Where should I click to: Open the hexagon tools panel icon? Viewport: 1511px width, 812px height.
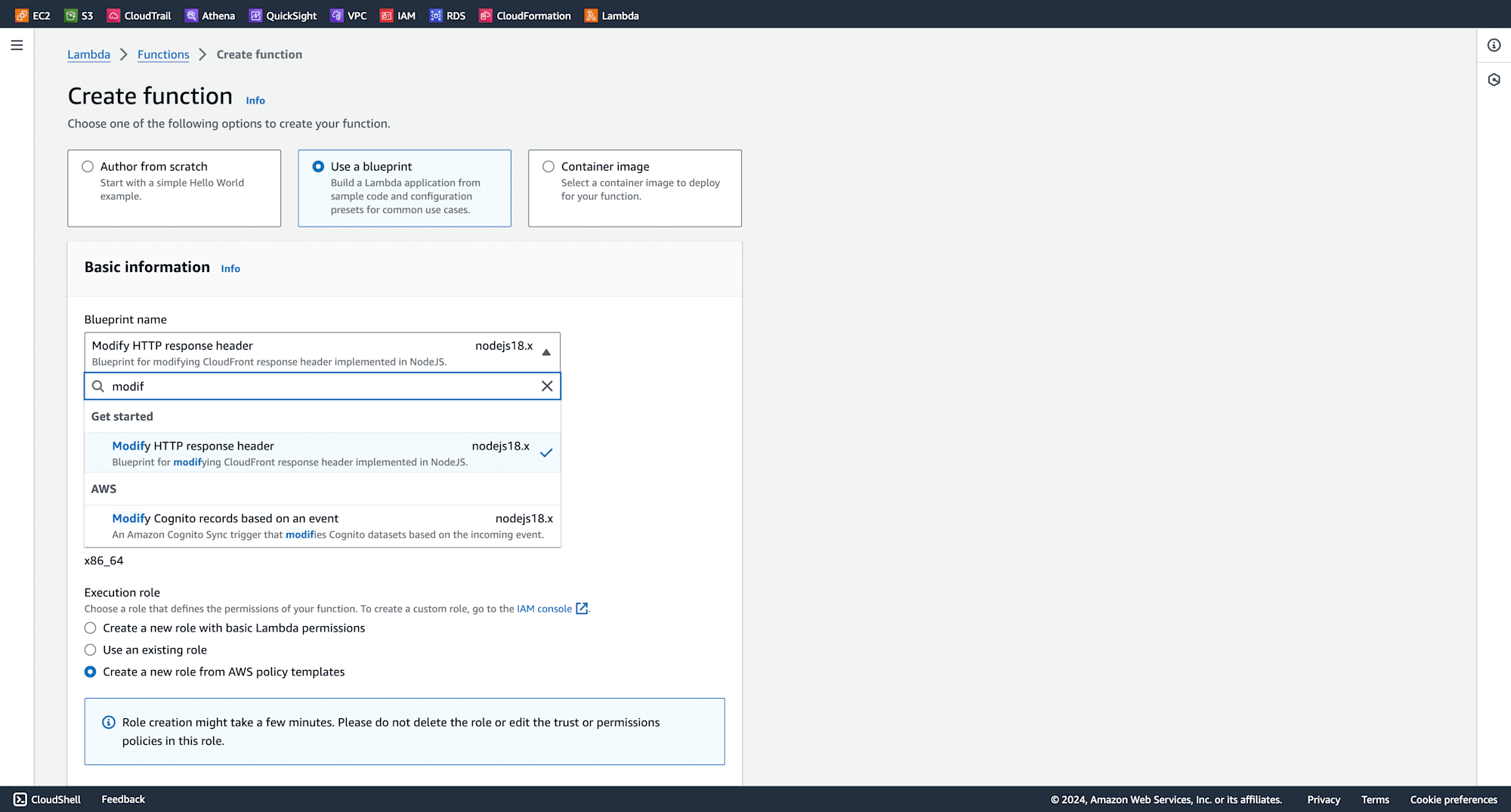(x=1494, y=79)
